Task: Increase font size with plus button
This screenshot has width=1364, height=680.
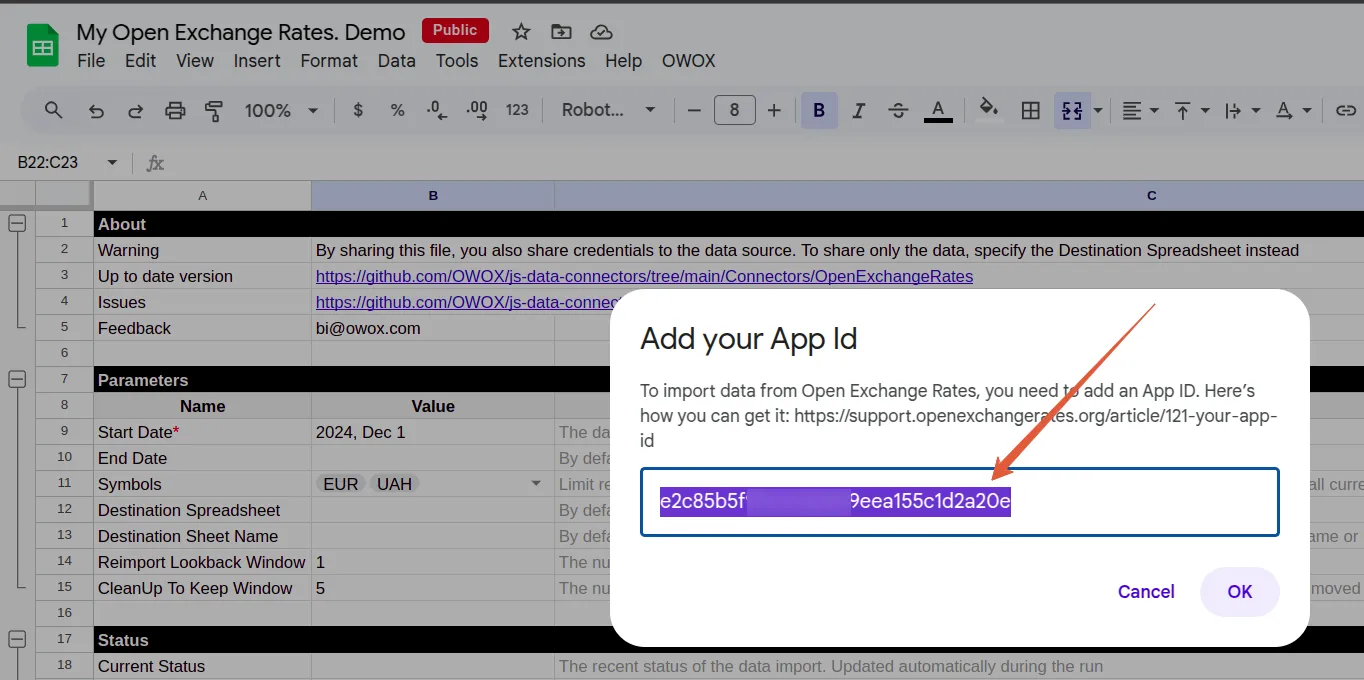Action: coord(773,110)
